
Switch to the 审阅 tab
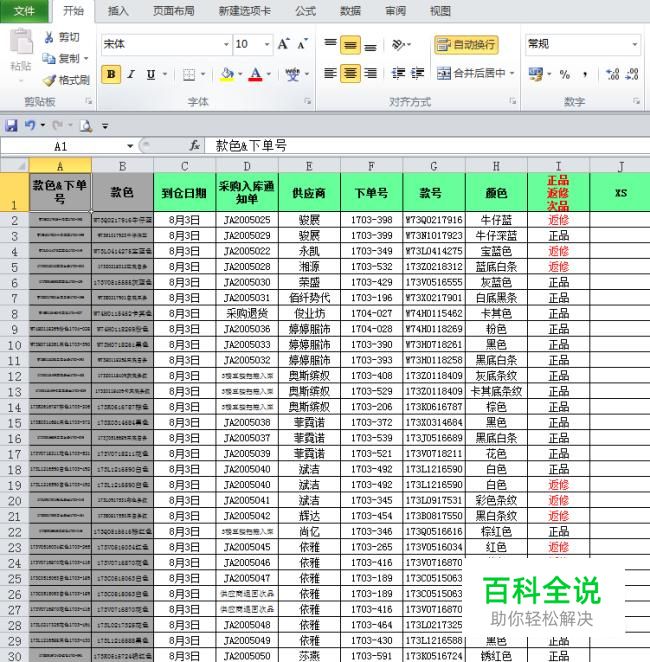pyautogui.click(x=395, y=11)
